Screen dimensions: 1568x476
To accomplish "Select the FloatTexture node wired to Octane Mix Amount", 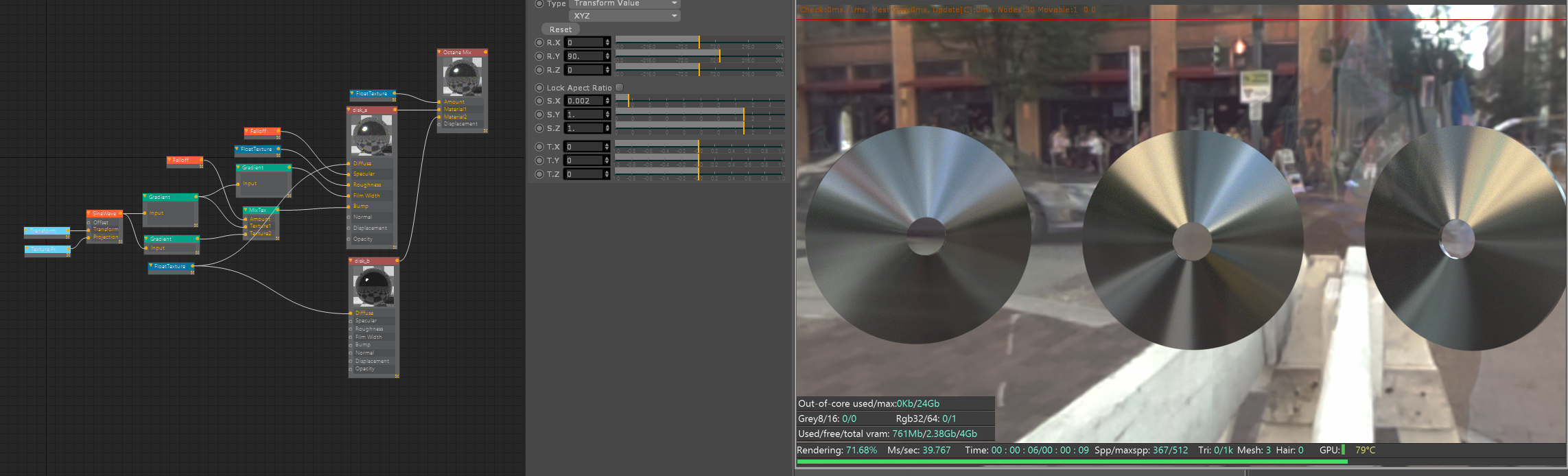I will tap(373, 93).
